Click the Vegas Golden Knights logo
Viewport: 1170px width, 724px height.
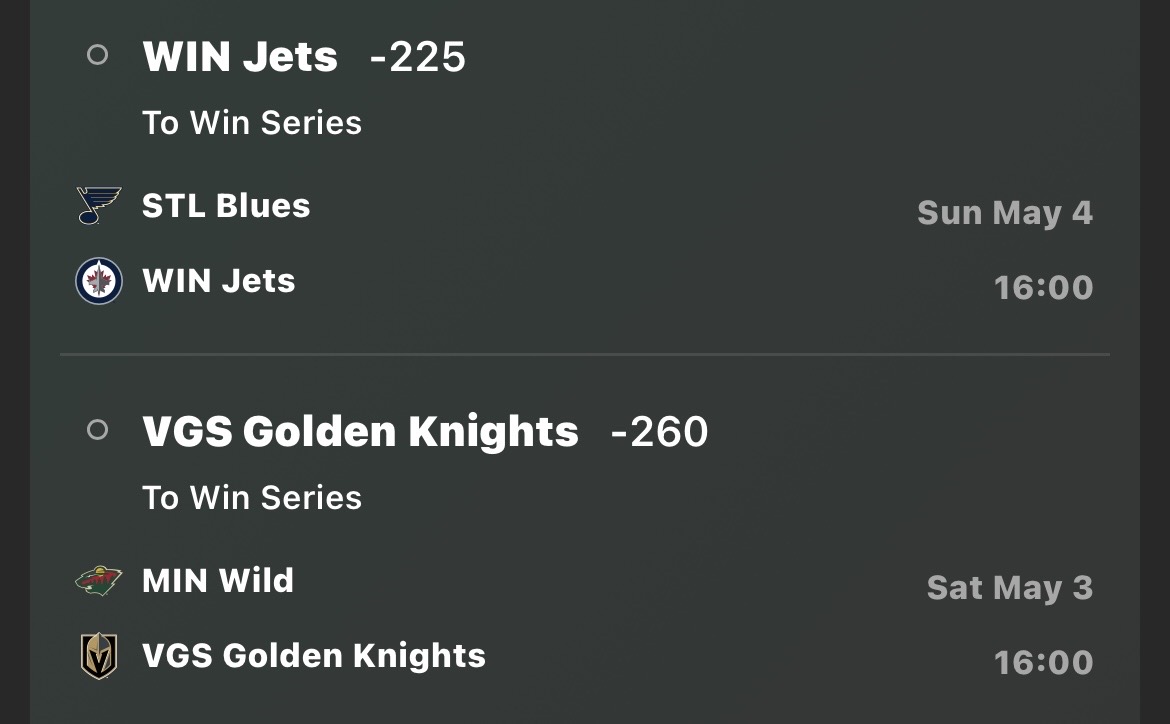point(98,656)
